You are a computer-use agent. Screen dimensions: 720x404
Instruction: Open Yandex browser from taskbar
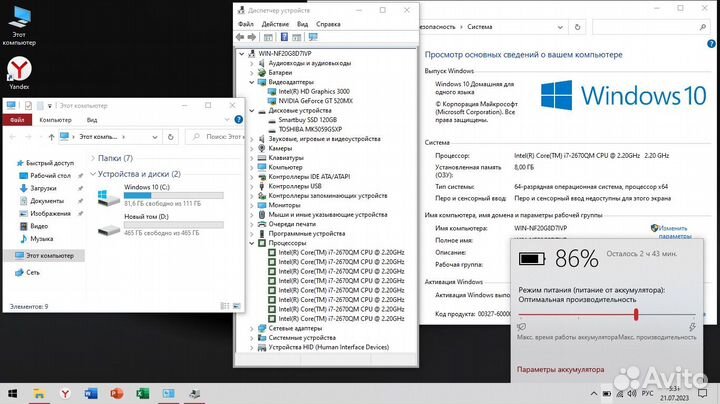(x=65, y=393)
